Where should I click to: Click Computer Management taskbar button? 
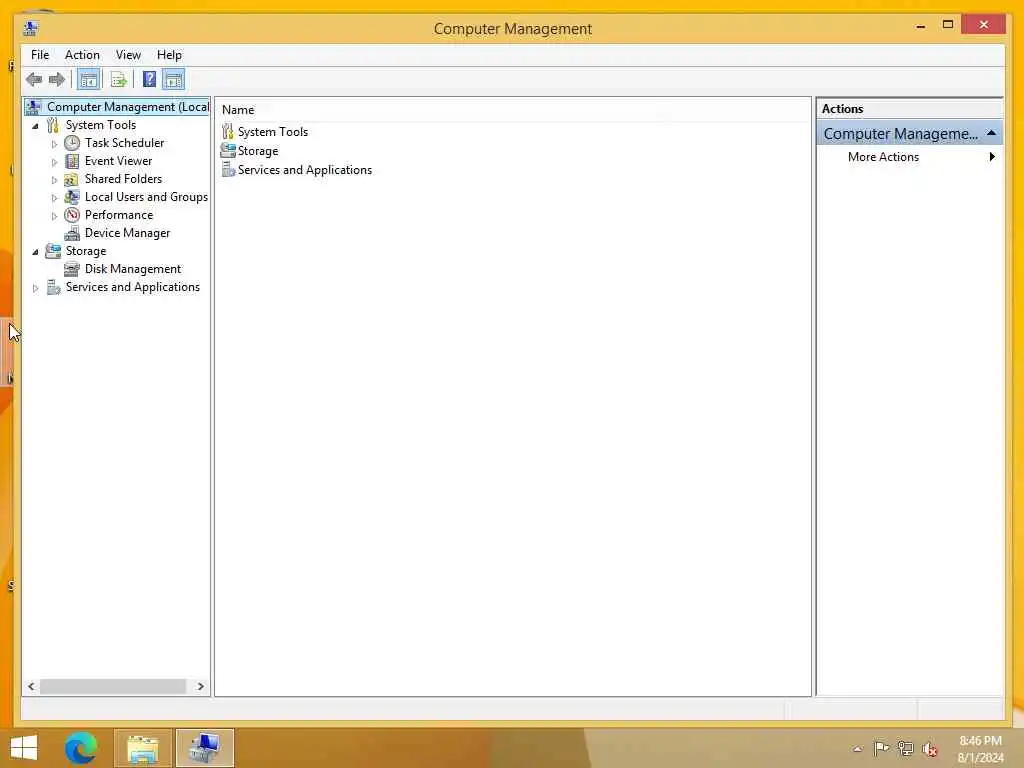pos(204,748)
